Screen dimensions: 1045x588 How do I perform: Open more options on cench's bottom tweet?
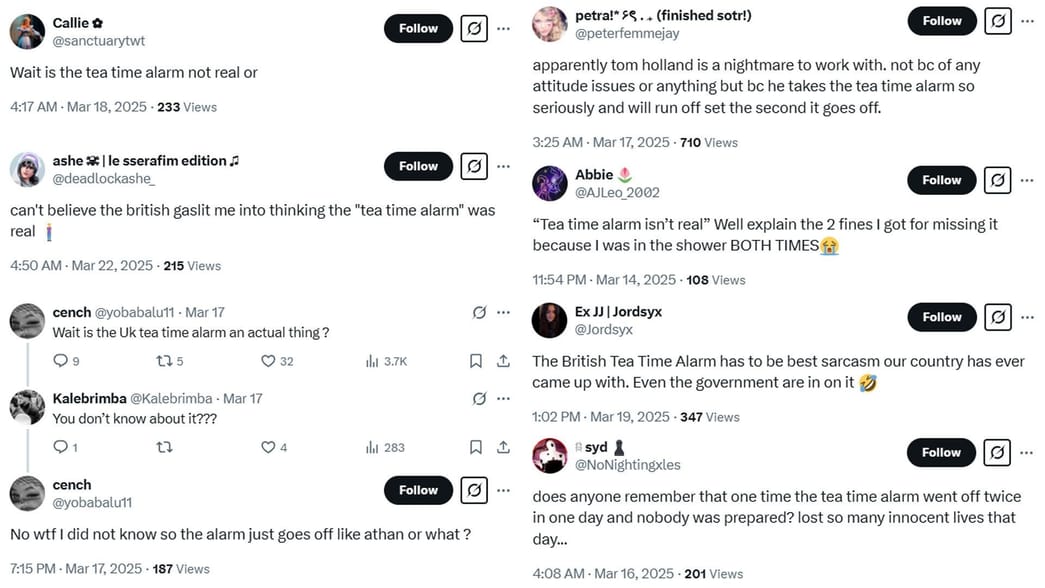(503, 490)
